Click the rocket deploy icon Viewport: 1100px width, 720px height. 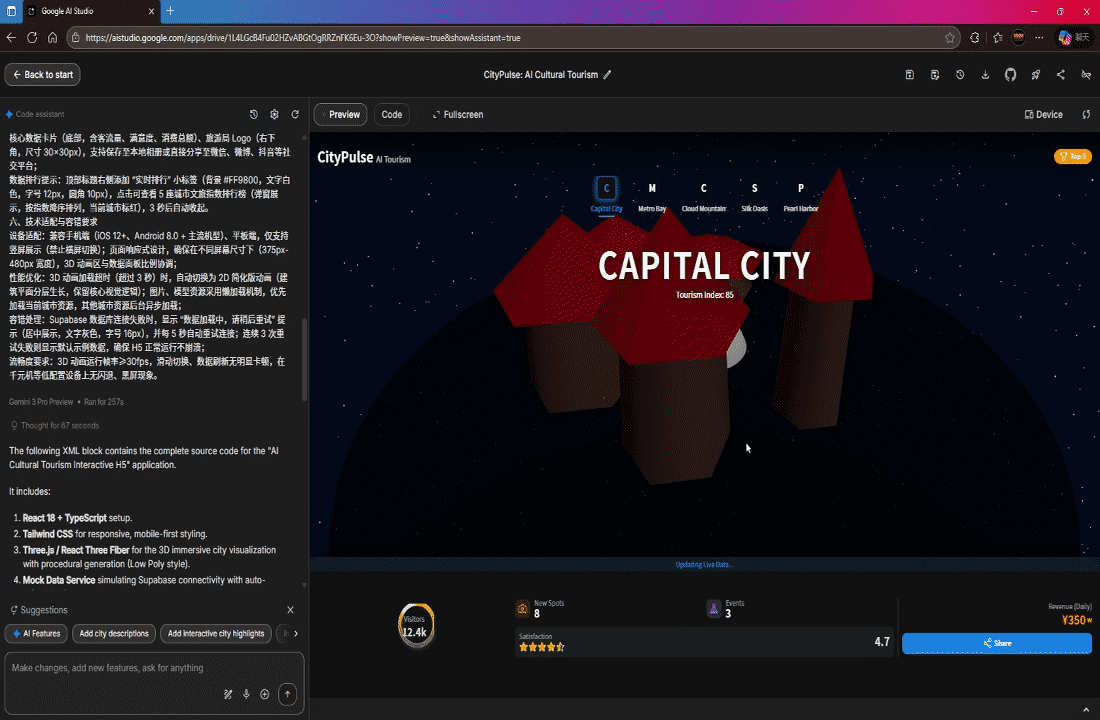(1035, 74)
